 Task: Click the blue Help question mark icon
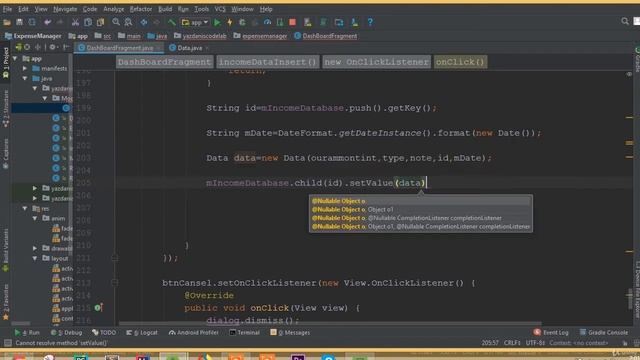(x=370, y=22)
